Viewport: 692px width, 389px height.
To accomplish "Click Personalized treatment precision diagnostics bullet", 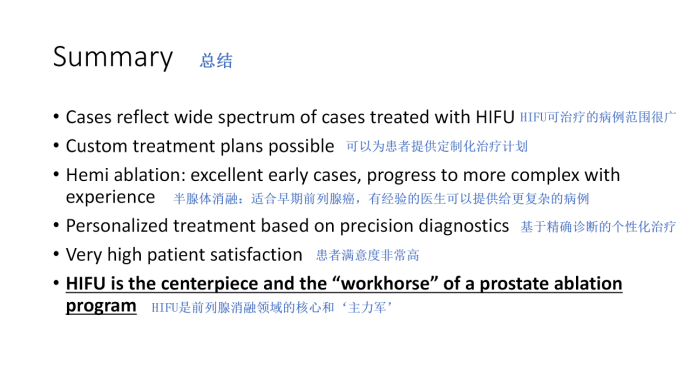I will [x=287, y=226].
